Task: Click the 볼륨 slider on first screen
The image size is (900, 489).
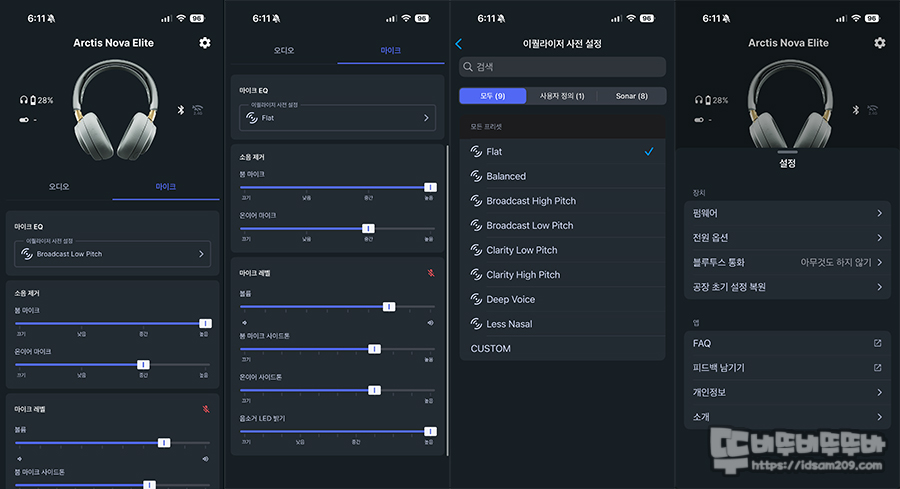Action: tap(112, 443)
